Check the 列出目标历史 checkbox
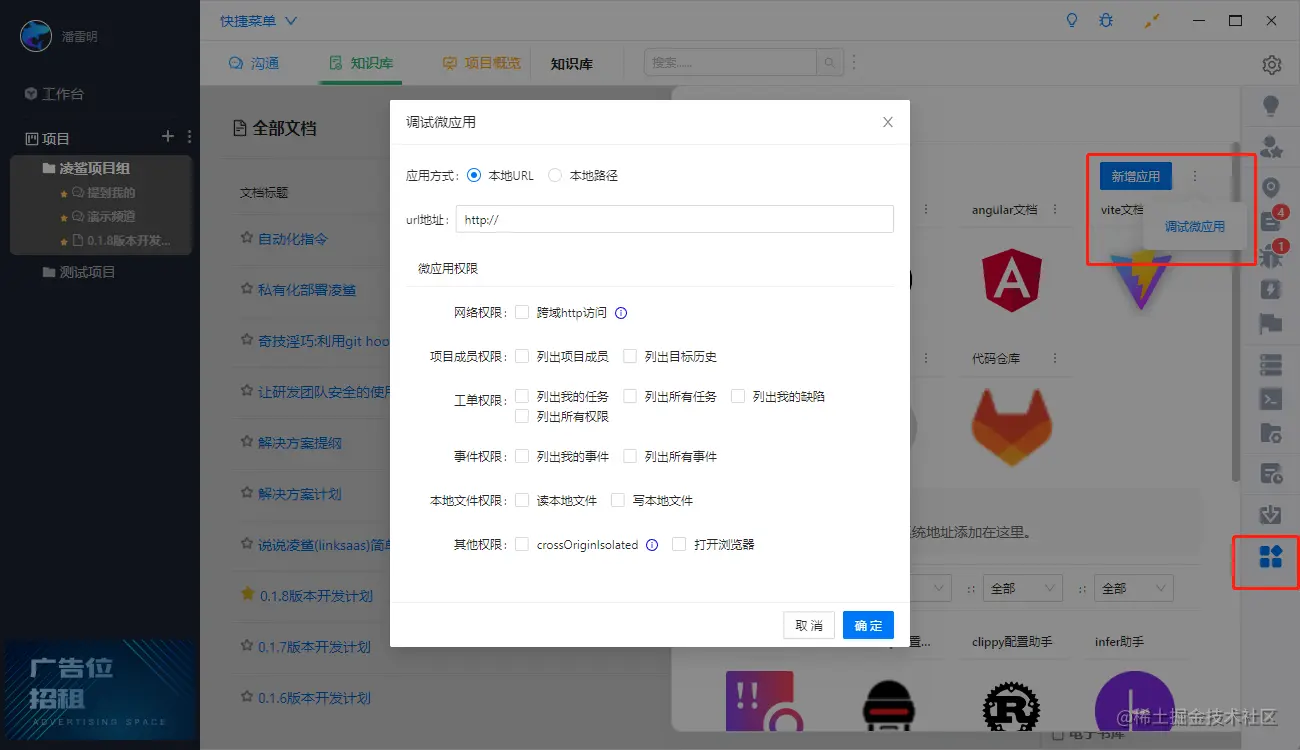1300x750 pixels. tap(630, 356)
